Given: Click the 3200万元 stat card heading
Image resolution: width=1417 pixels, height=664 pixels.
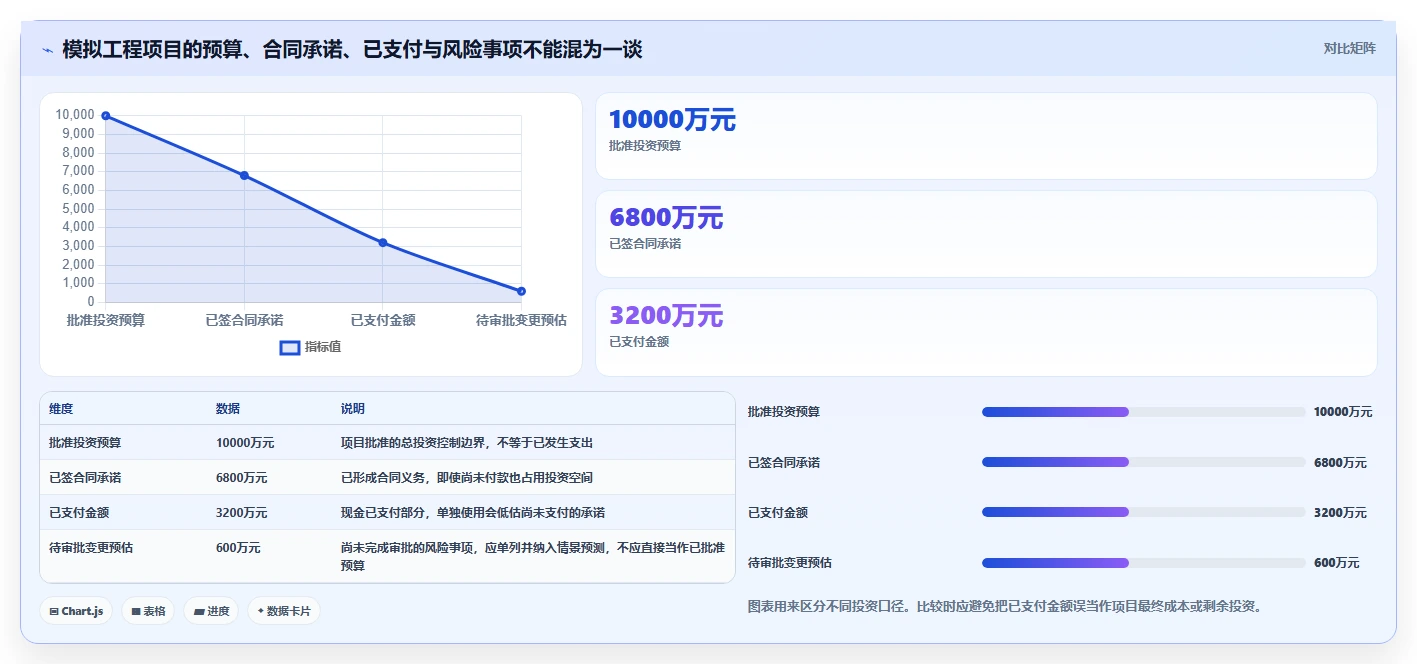Looking at the screenshot, I should pyautogui.click(x=666, y=316).
